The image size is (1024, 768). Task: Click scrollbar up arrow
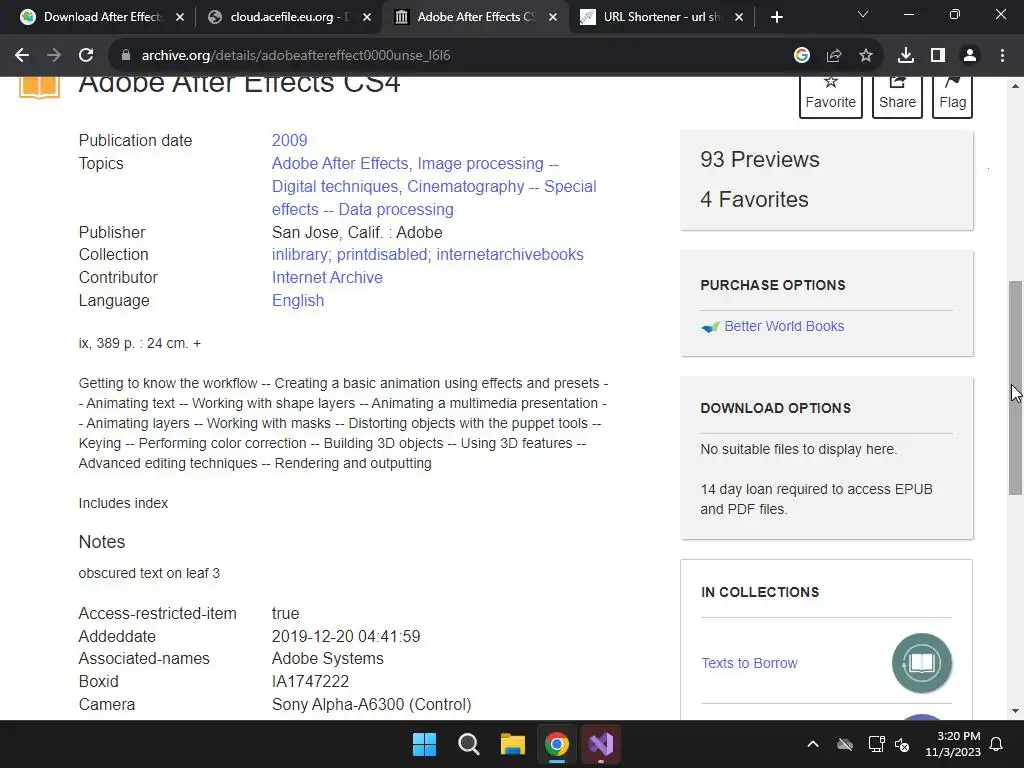(x=1016, y=86)
